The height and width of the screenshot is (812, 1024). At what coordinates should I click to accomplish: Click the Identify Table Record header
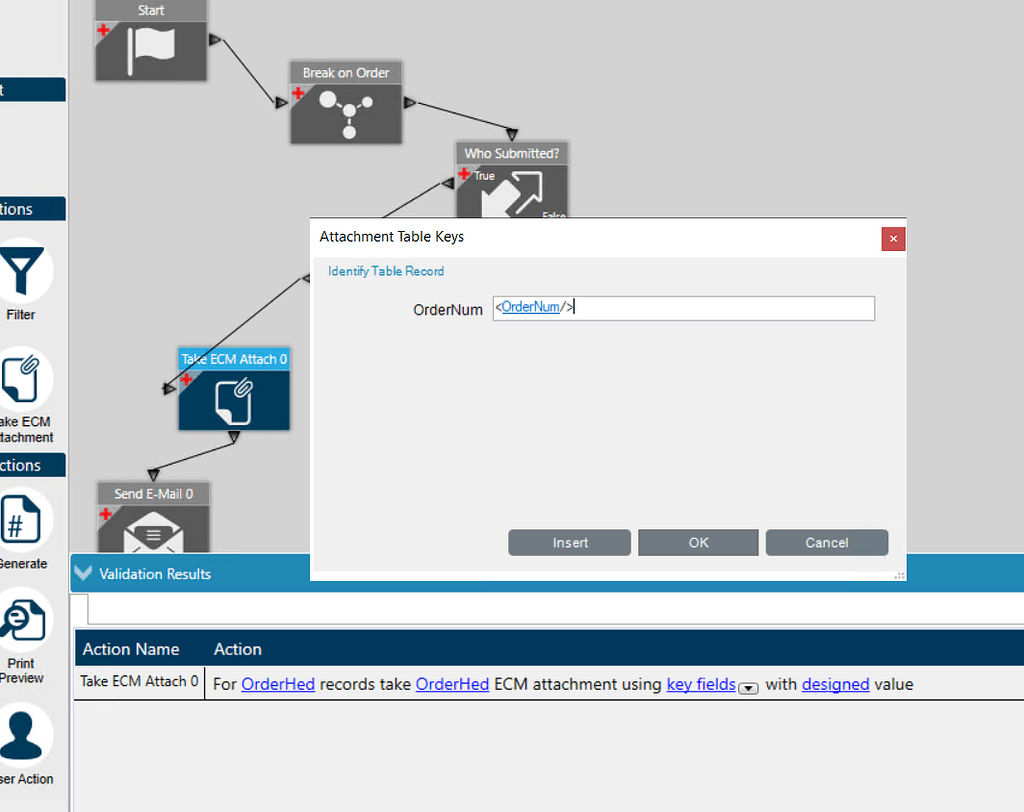(x=386, y=271)
